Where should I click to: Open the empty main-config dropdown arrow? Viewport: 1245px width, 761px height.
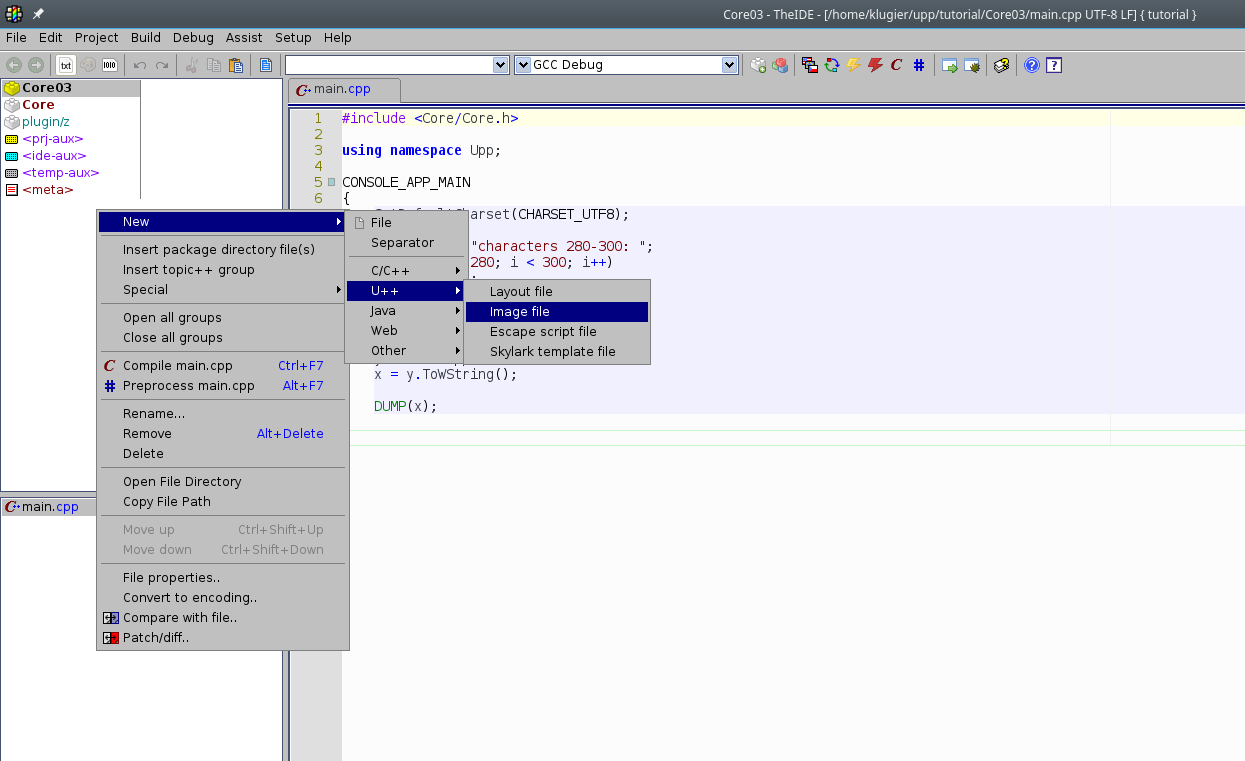tap(501, 65)
